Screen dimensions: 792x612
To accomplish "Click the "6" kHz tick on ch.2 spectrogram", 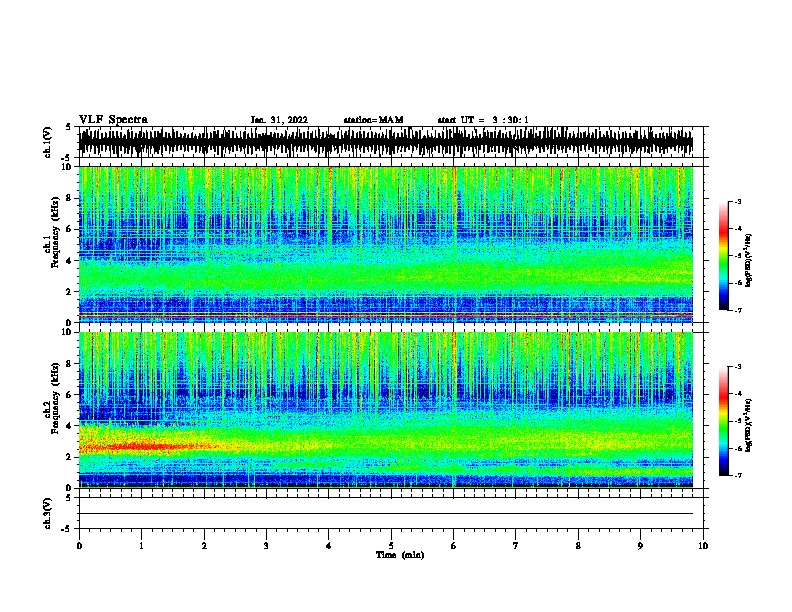I will click(x=70, y=394).
